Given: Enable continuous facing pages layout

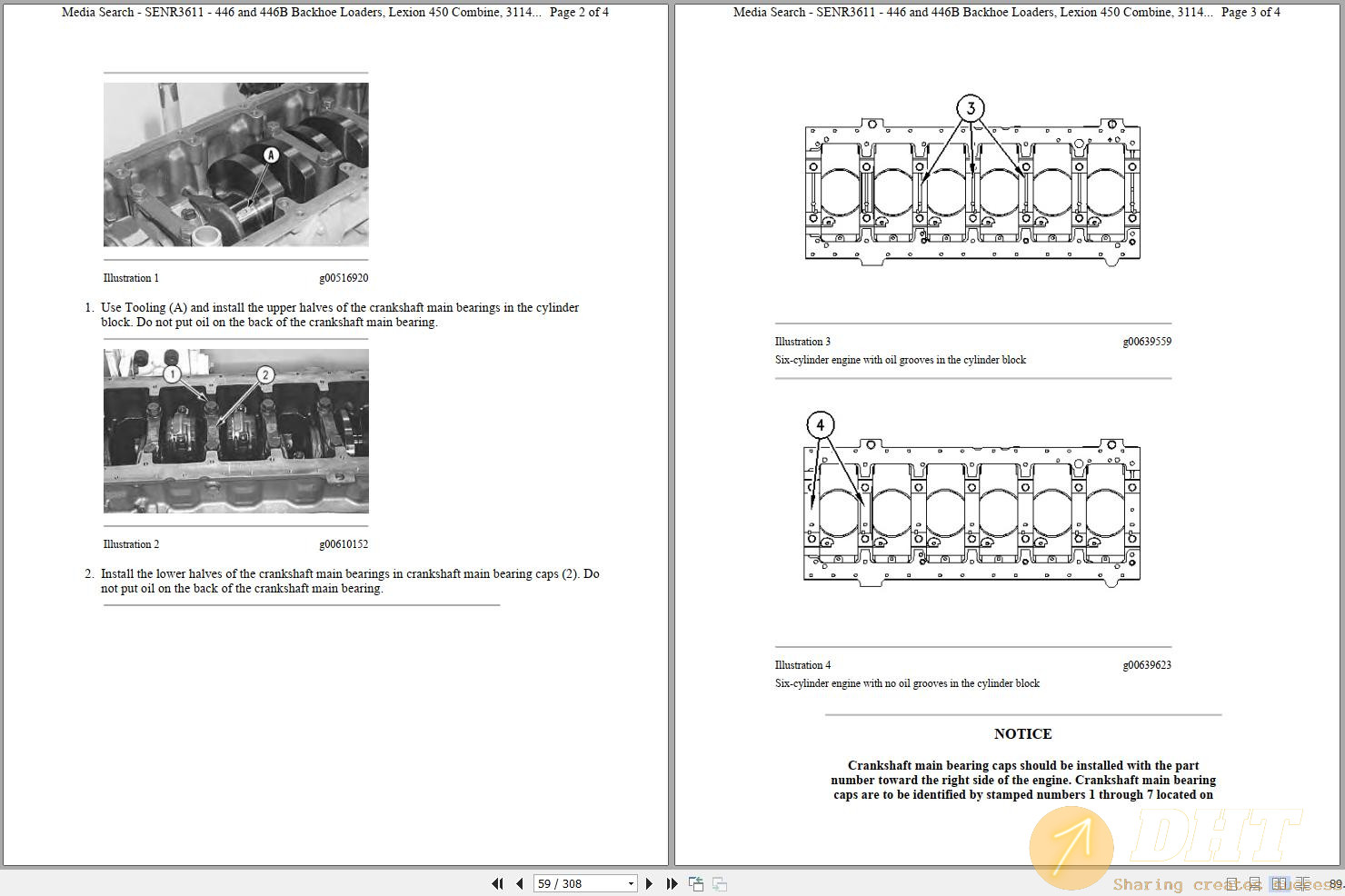Looking at the screenshot, I should coord(1302,882).
